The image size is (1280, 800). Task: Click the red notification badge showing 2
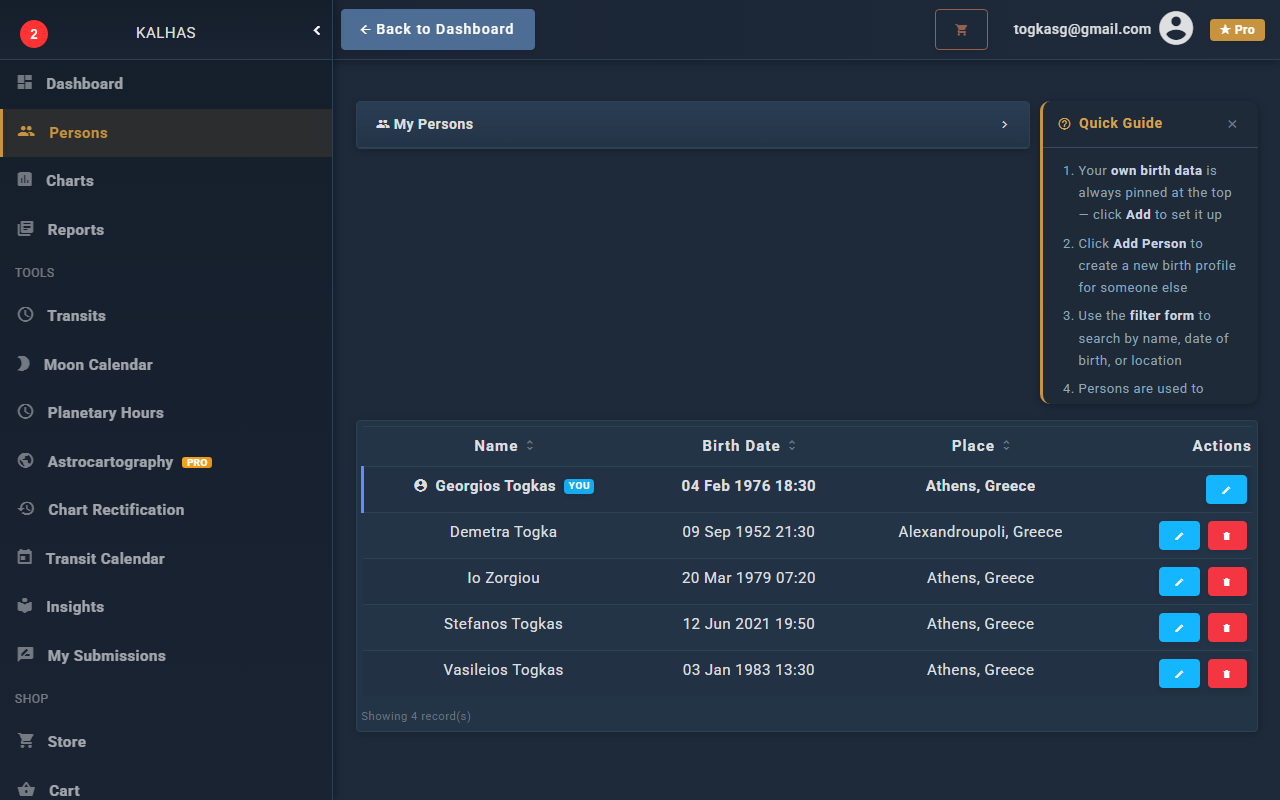point(34,34)
